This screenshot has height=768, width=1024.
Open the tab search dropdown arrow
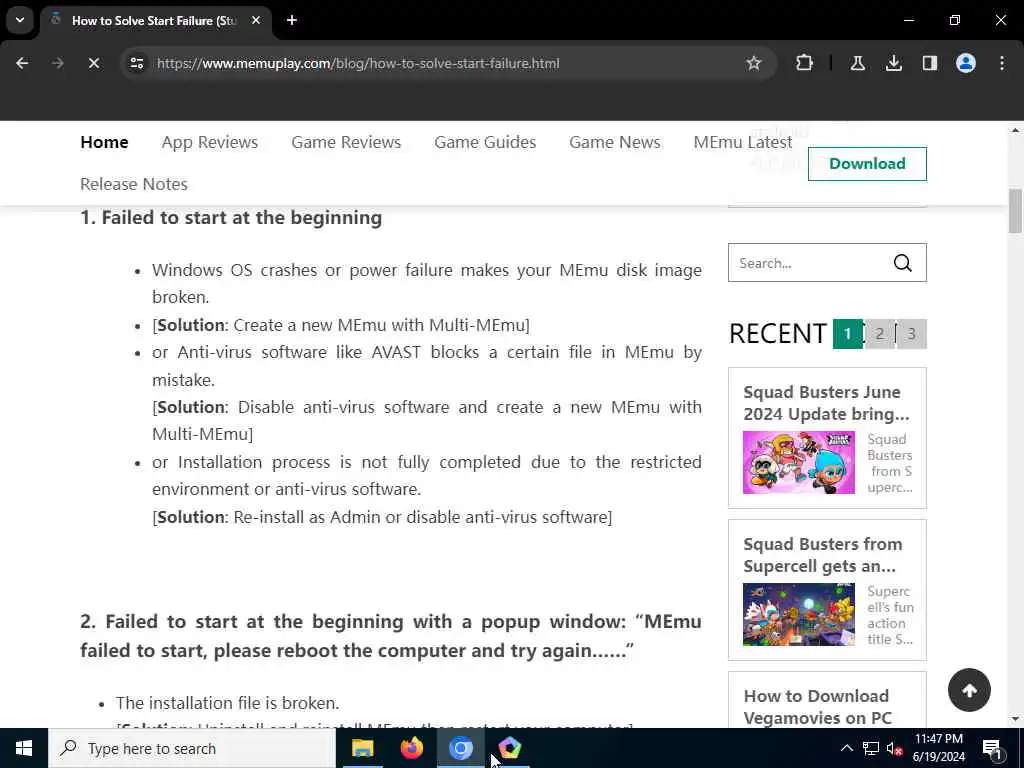(x=20, y=20)
